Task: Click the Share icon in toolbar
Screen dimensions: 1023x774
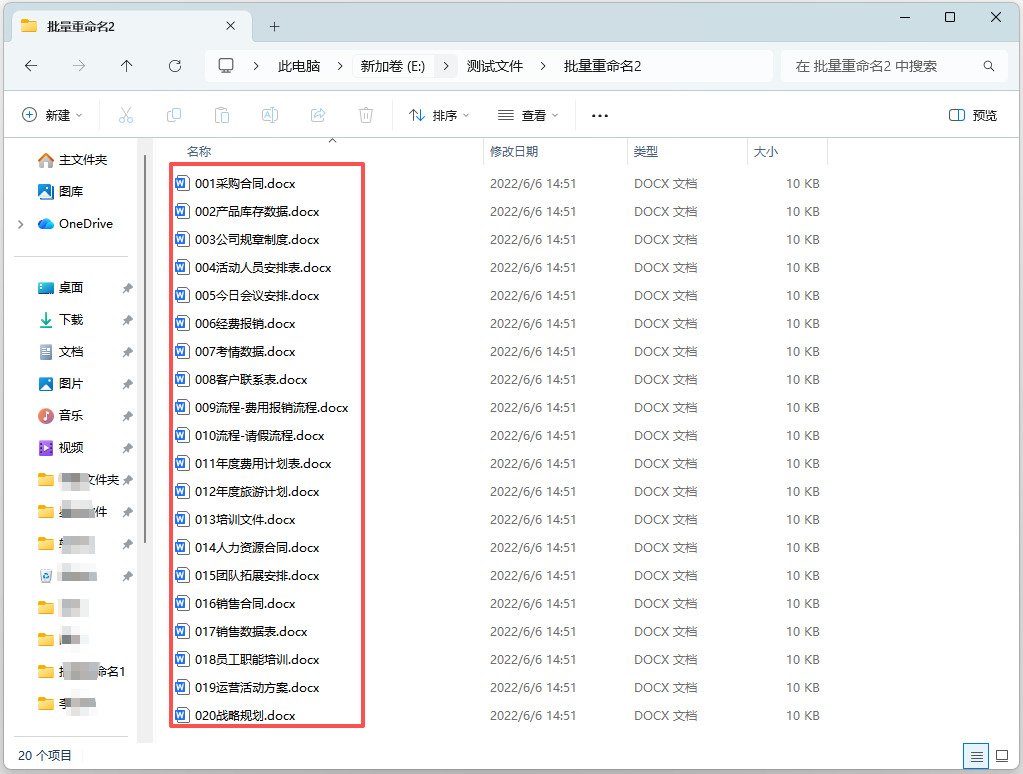Action: click(318, 116)
